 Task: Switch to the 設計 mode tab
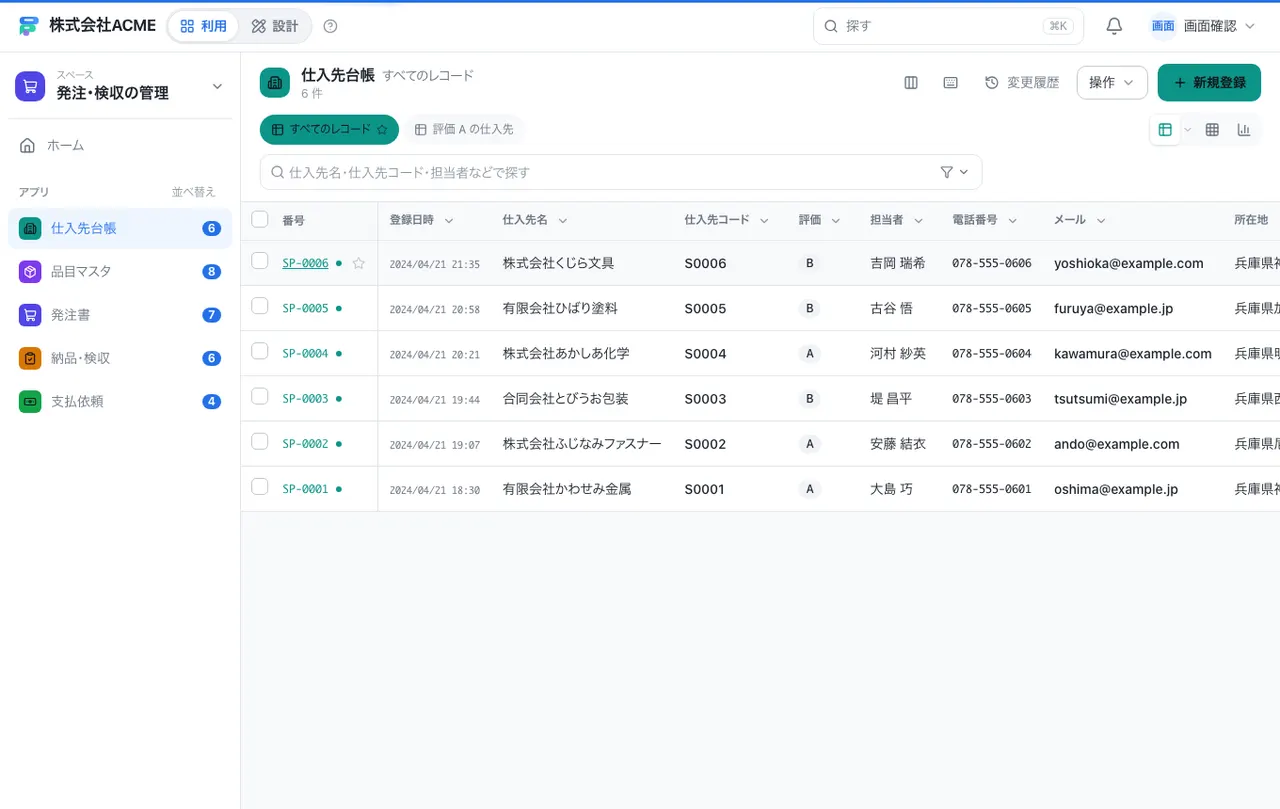275,26
